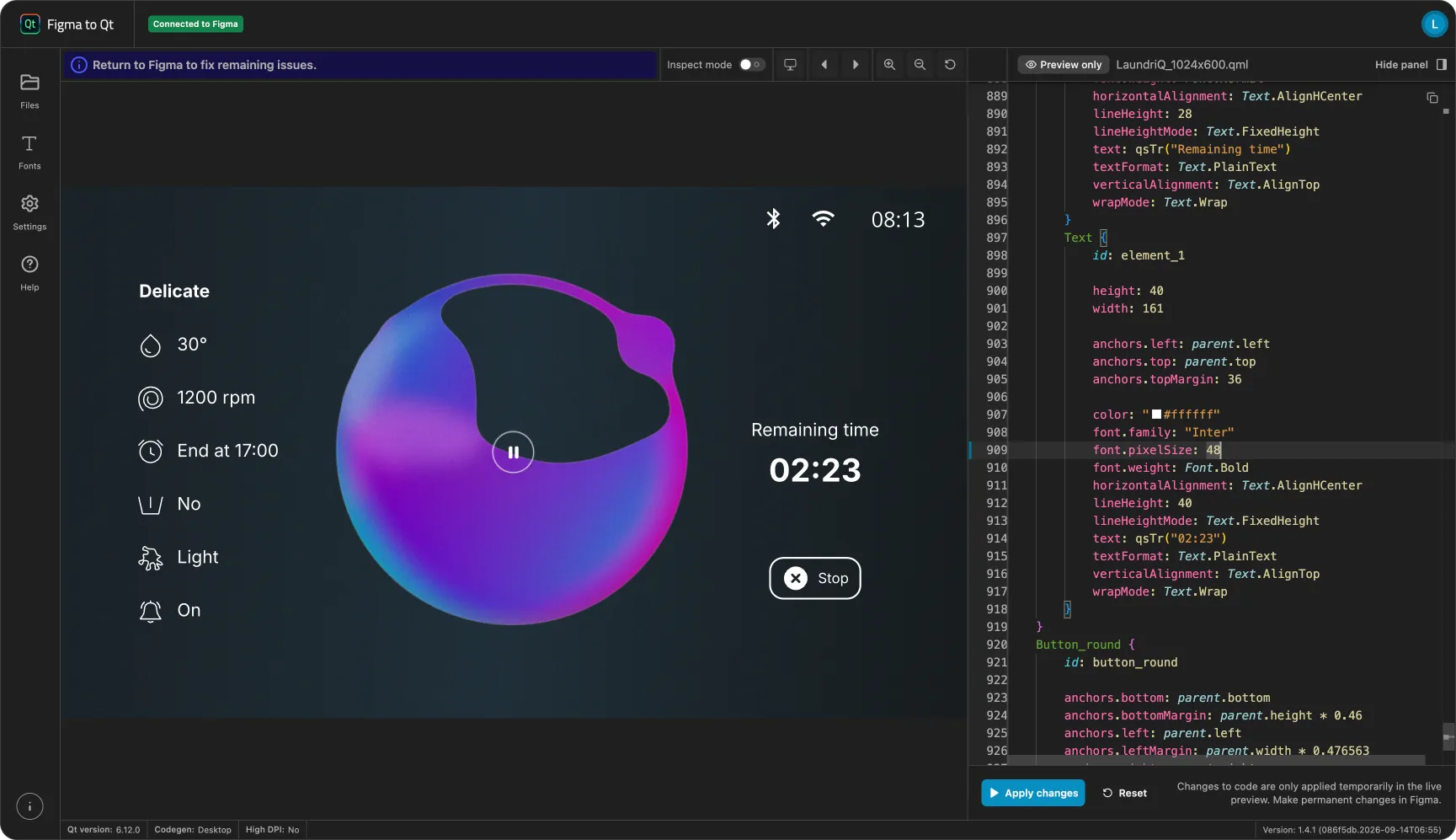This screenshot has height=840, width=1456.
Task: Click the 02:23 remaining time text
Action: (815, 470)
